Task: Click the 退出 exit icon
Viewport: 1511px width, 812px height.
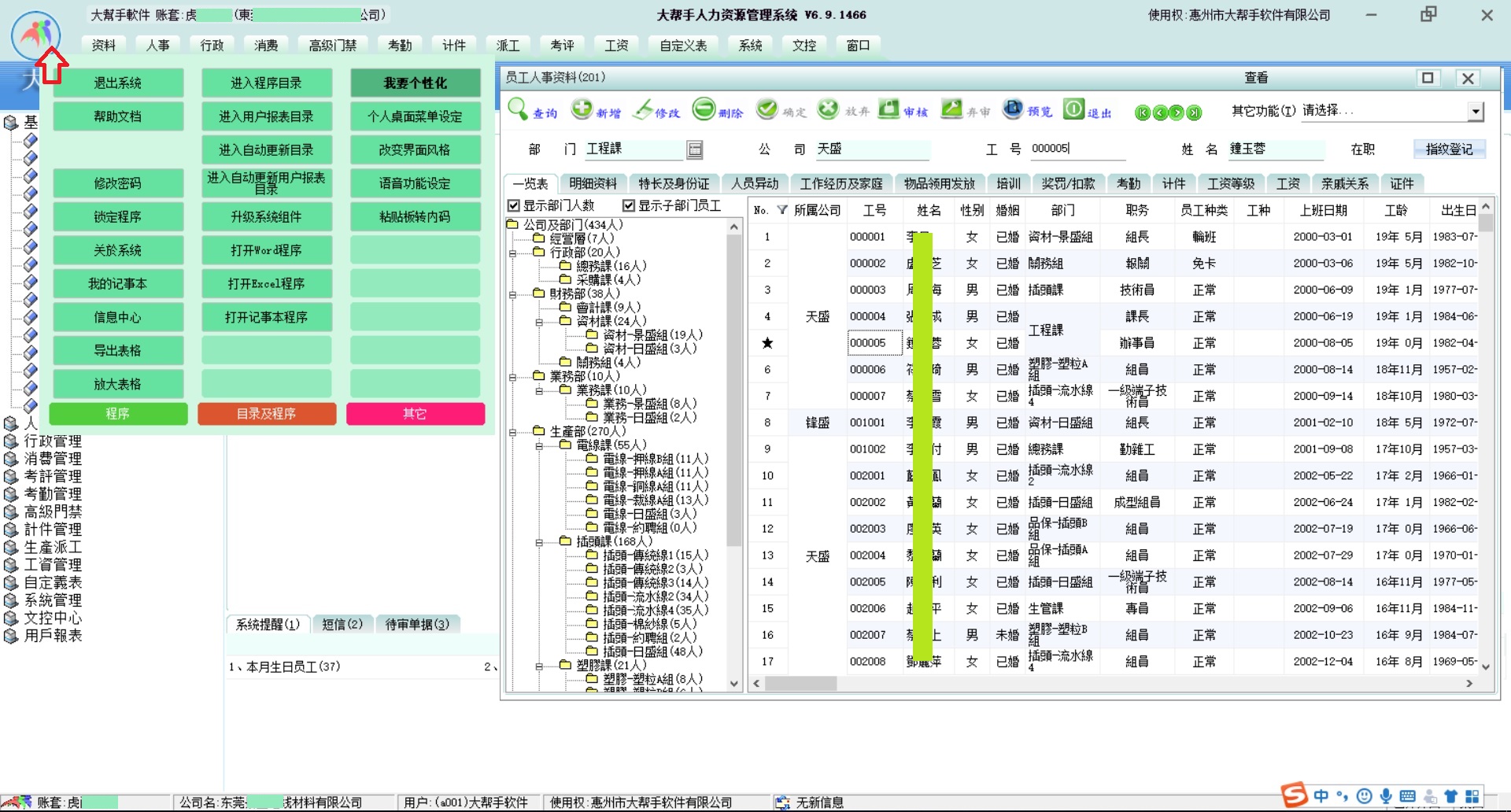Action: (1073, 109)
